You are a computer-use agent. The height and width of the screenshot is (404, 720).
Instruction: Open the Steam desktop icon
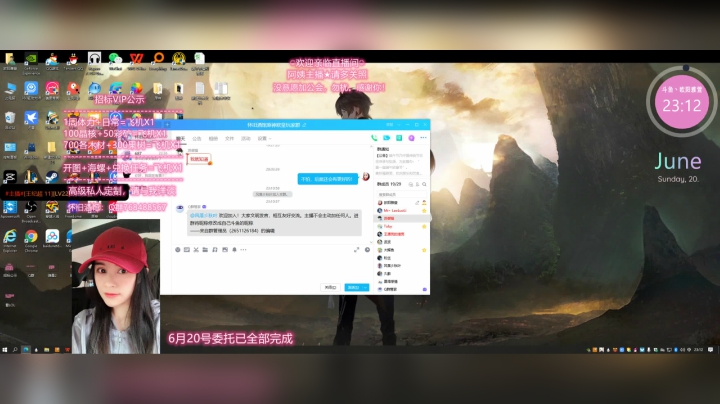point(52,177)
